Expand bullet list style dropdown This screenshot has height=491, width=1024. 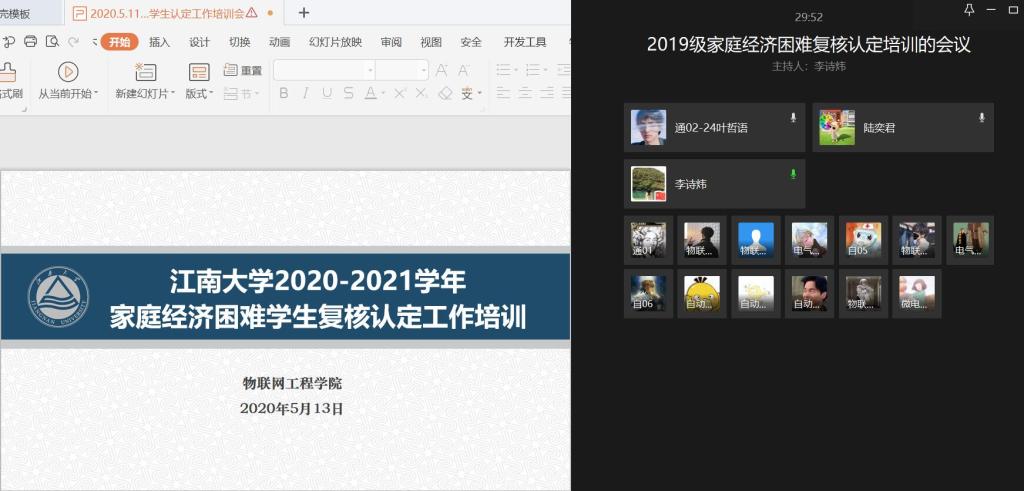point(516,70)
